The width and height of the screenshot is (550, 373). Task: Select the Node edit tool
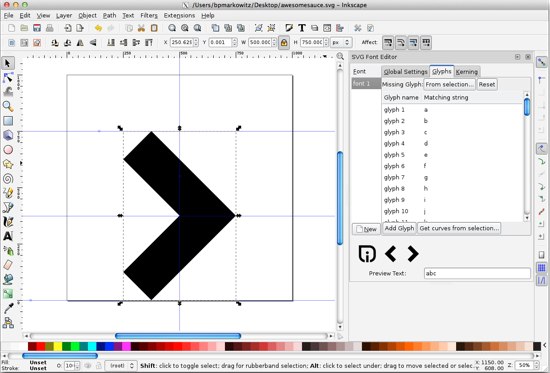click(x=8, y=78)
